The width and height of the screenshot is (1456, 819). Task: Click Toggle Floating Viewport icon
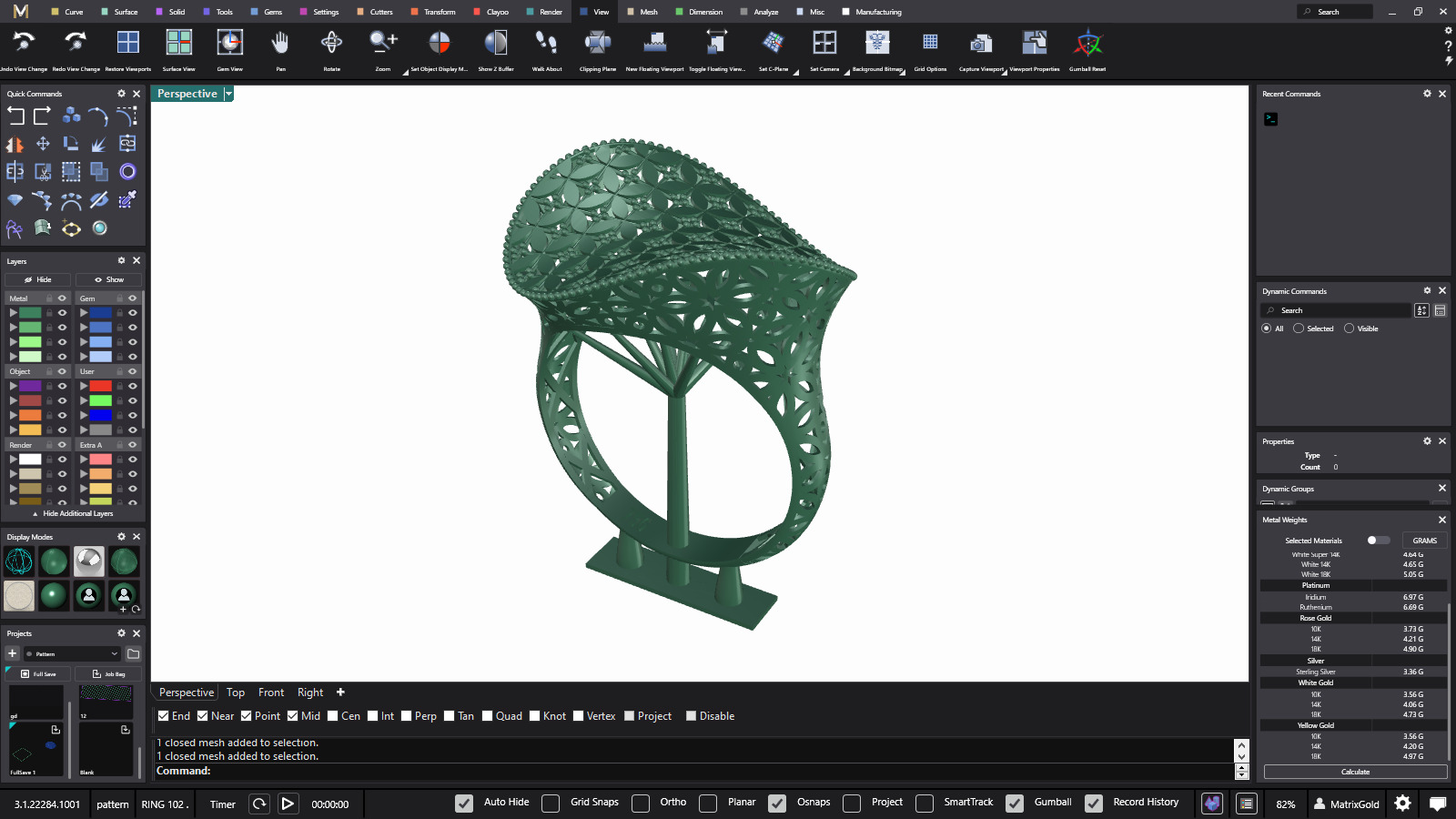tap(717, 42)
